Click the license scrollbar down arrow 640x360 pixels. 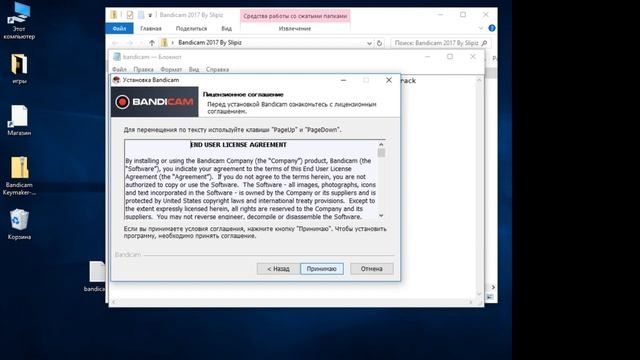tap(381, 216)
